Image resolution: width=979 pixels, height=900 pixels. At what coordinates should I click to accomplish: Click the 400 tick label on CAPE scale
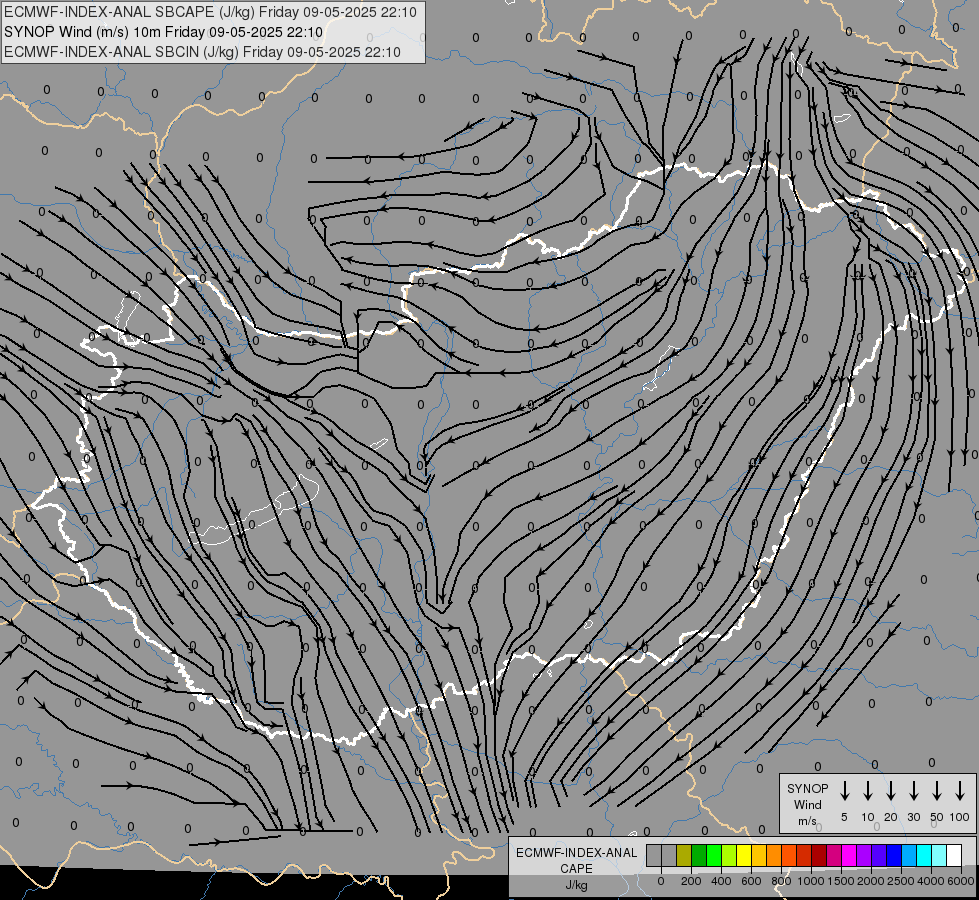pyautogui.click(x=721, y=881)
